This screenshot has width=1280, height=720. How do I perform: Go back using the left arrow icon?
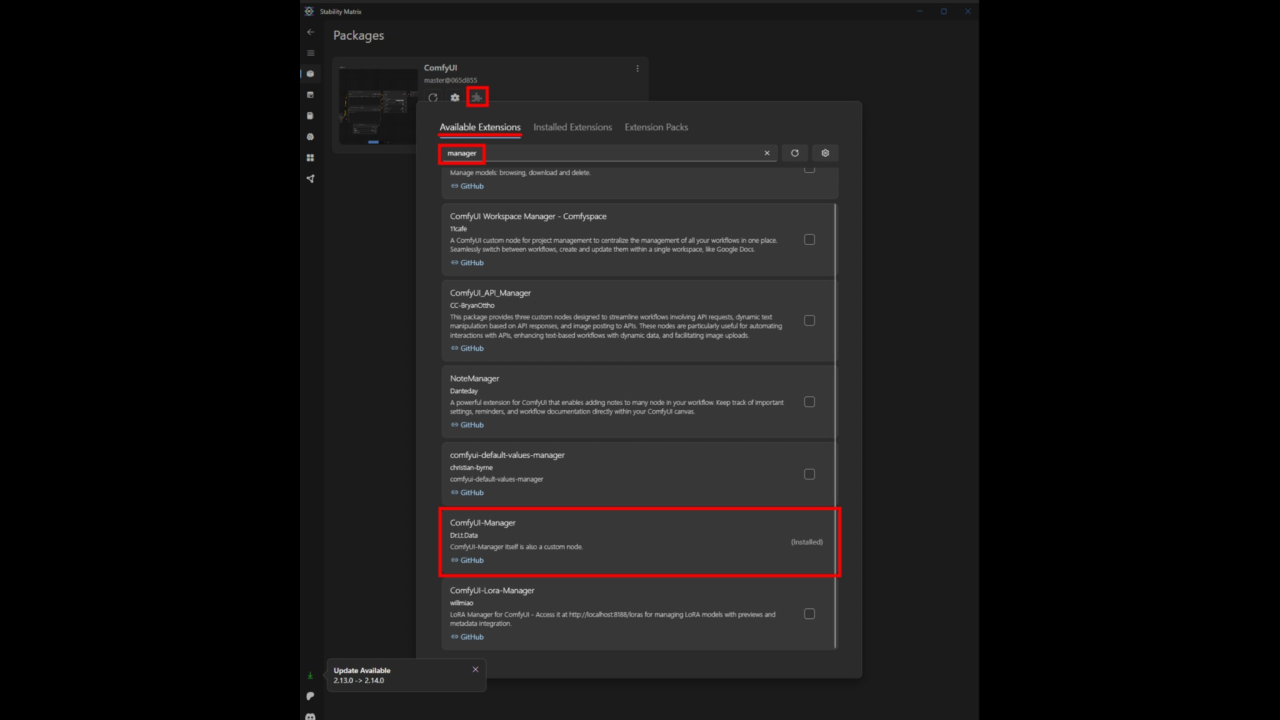tap(310, 32)
